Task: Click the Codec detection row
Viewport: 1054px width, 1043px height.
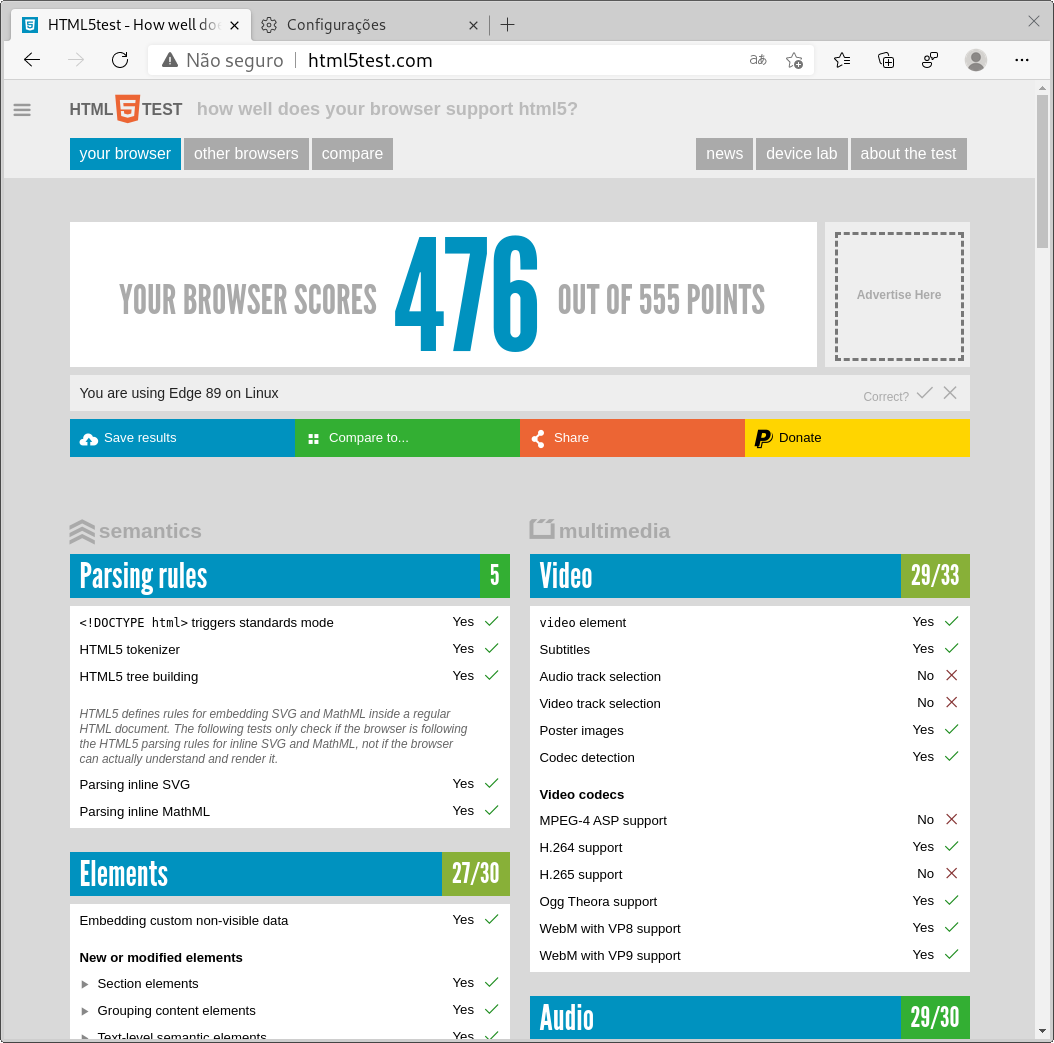Action: pyautogui.click(x=749, y=757)
